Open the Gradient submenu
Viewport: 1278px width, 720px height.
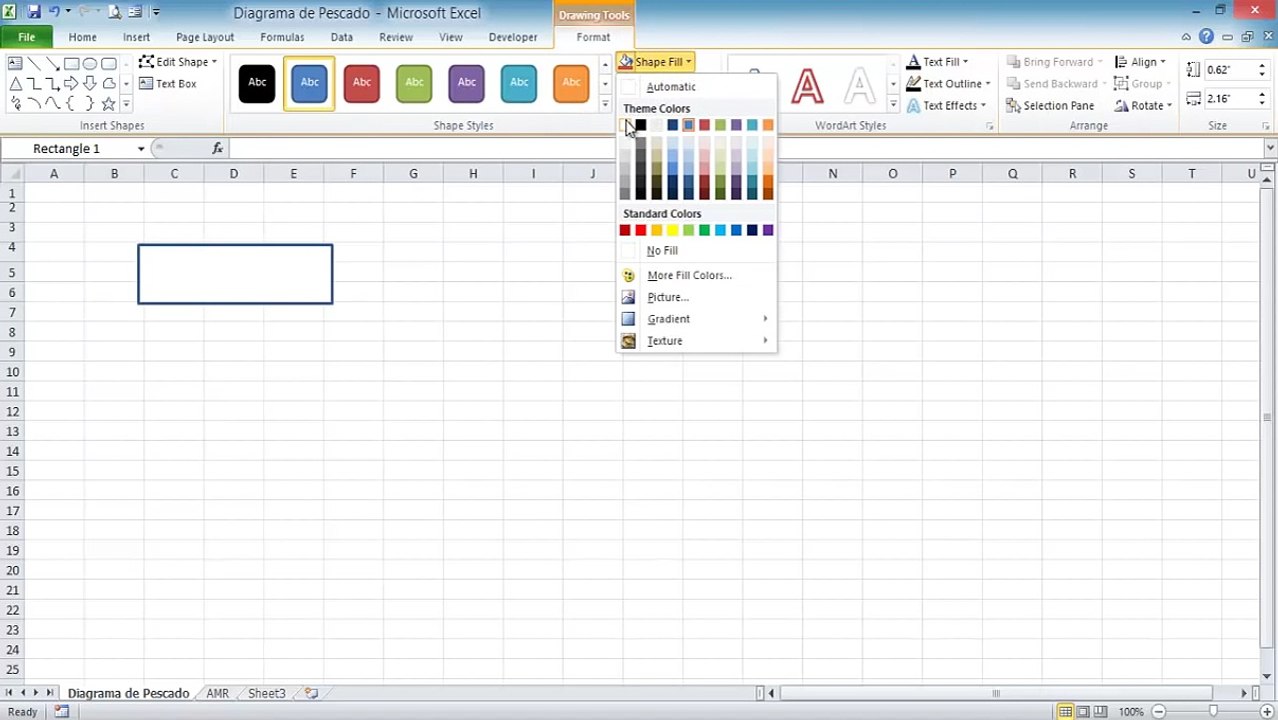[696, 319]
